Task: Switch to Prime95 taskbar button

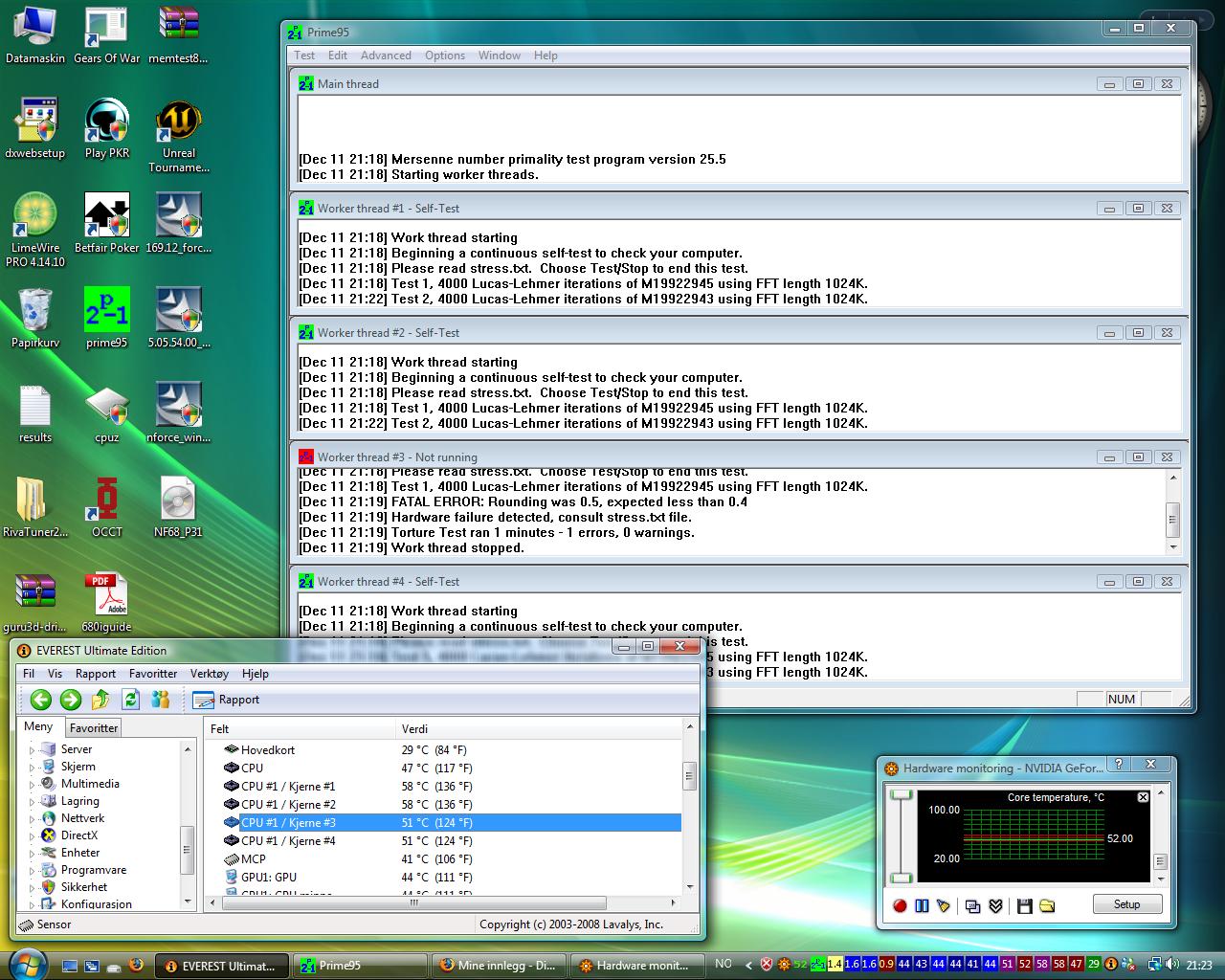Action: click(x=360, y=966)
